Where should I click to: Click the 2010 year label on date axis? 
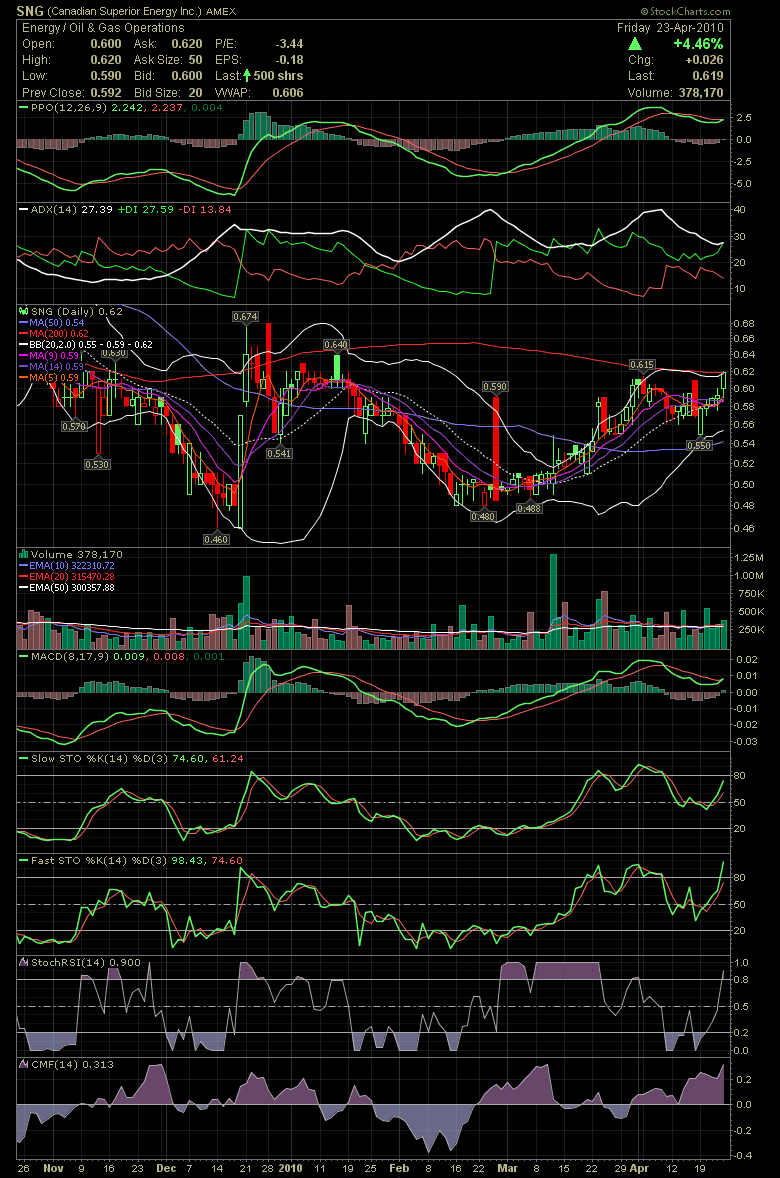(x=290, y=1167)
